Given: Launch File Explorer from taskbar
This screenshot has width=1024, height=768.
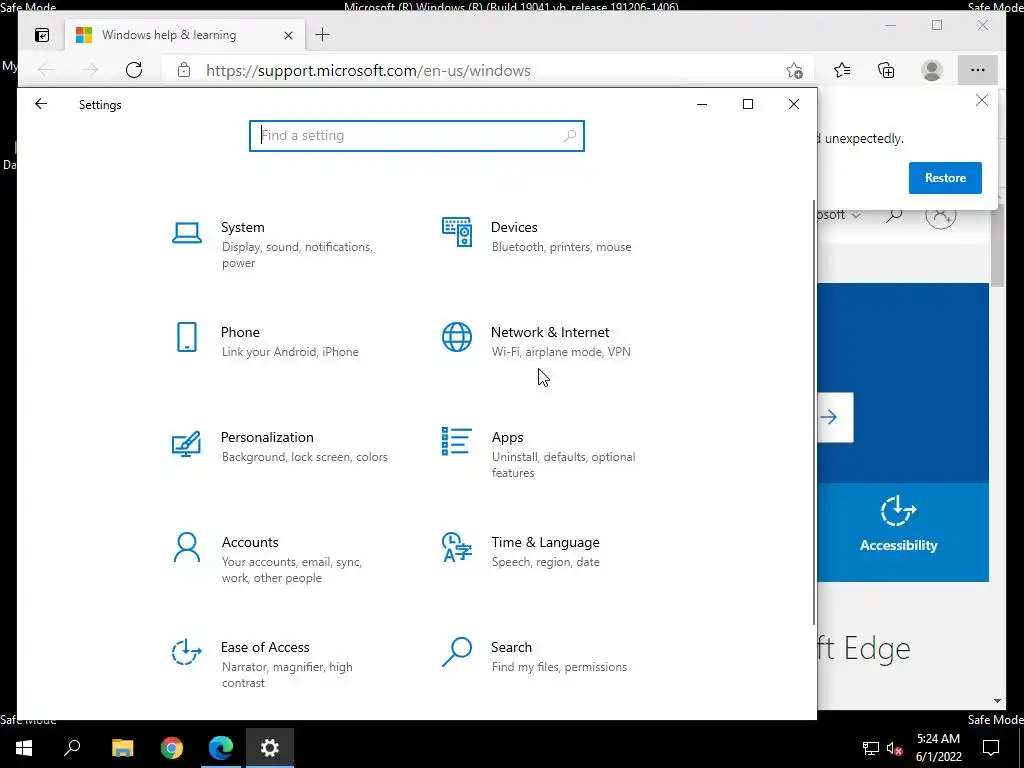Looking at the screenshot, I should (122, 748).
